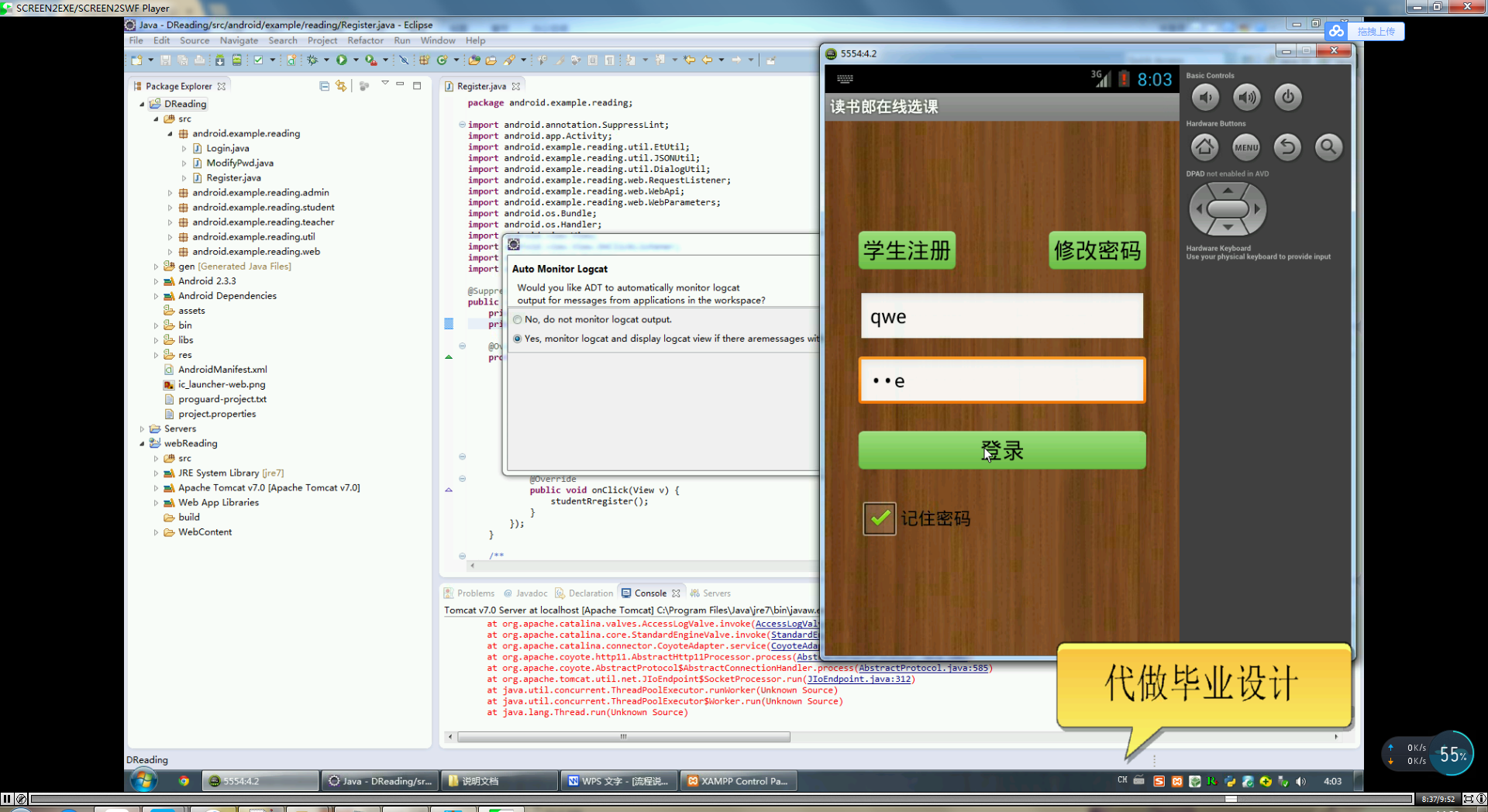Image resolution: width=1488 pixels, height=812 pixels.
Task: Open the File menu
Action: 136,40
